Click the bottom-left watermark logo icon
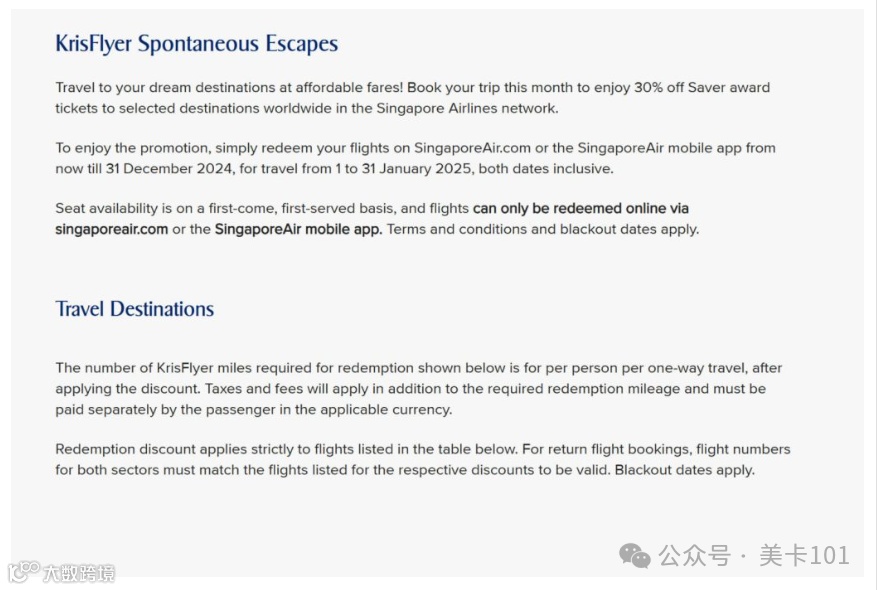The image size is (877, 590). 23,572
